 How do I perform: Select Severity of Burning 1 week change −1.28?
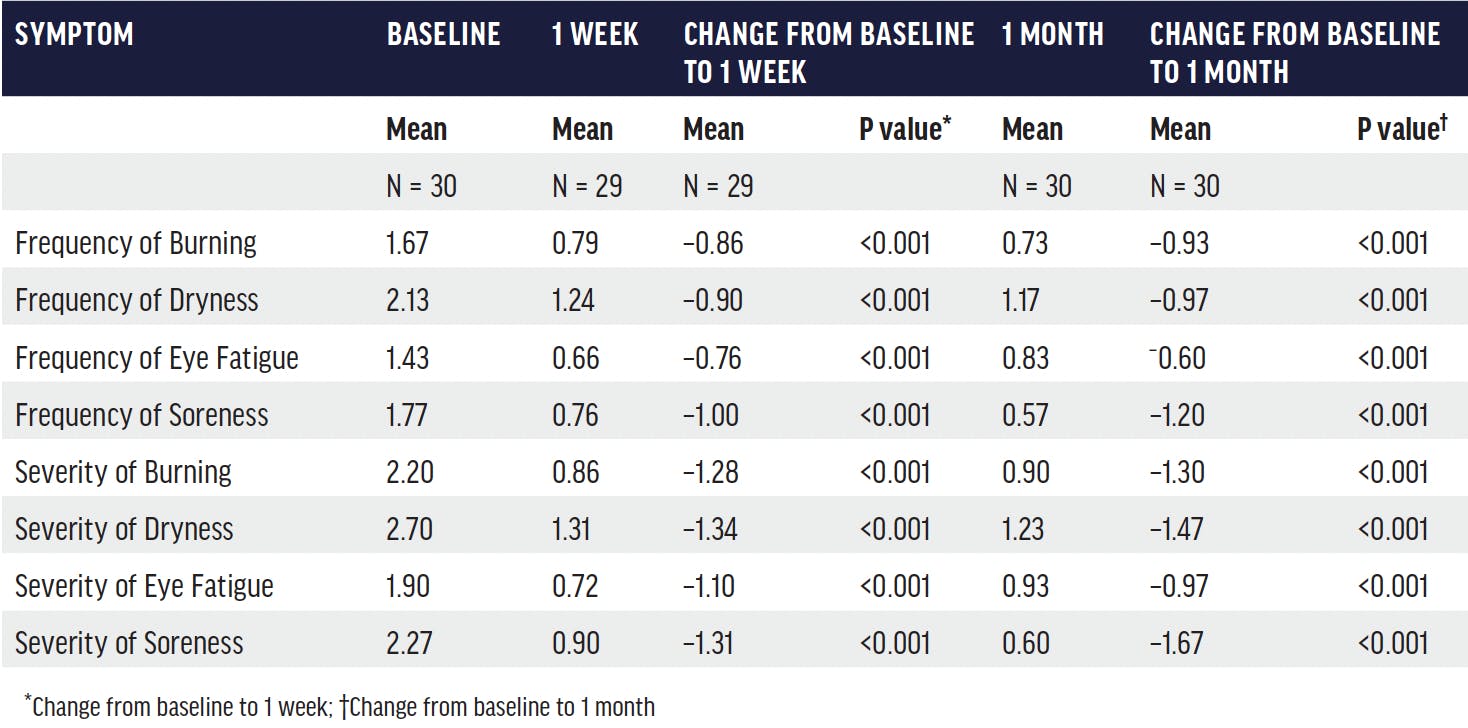(713, 471)
